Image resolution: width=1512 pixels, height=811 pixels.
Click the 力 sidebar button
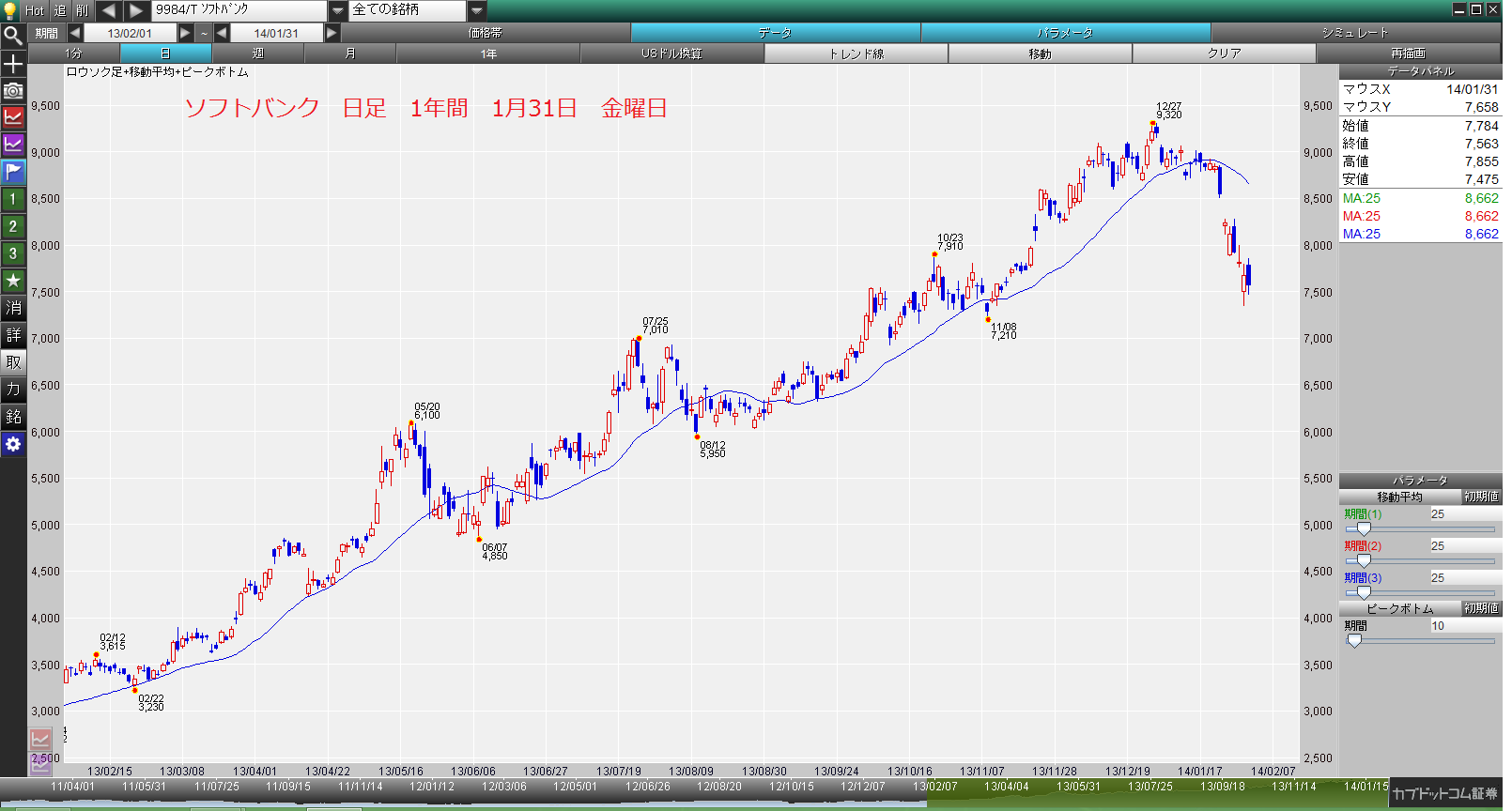click(13, 390)
